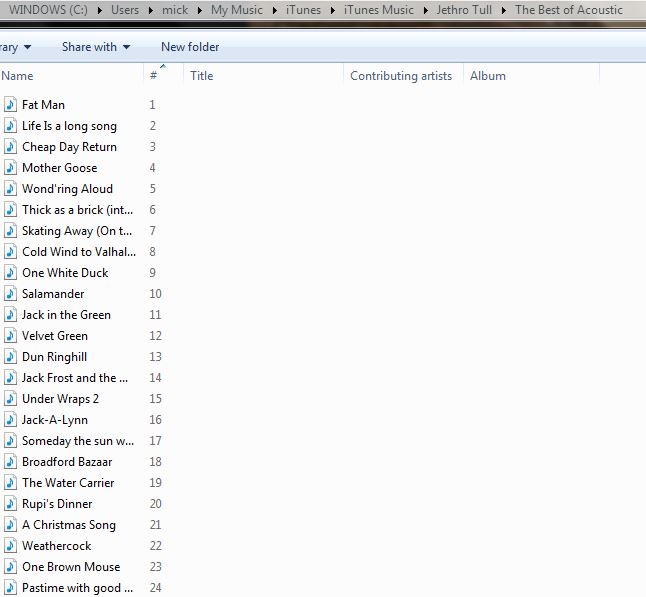Open the library dropdown ending in 'rary'
Image resolution: width=646 pixels, height=597 pixels.
click(15, 47)
